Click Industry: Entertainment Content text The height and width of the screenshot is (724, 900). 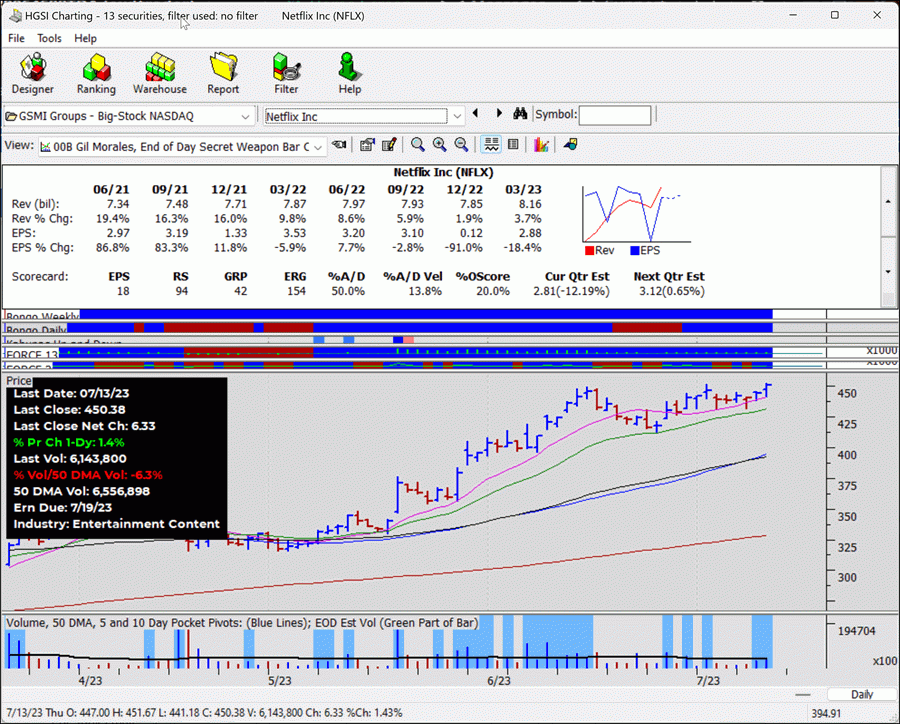(117, 524)
